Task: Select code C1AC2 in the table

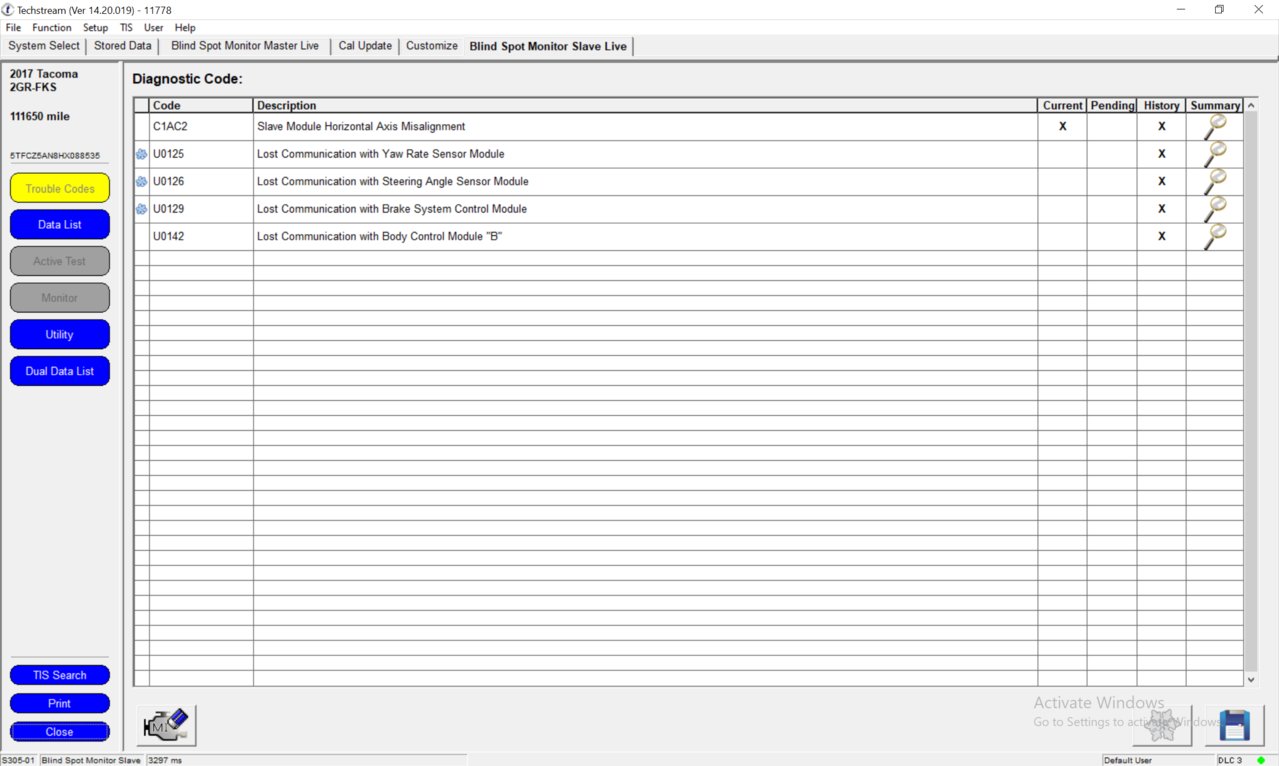Action: [170, 127]
